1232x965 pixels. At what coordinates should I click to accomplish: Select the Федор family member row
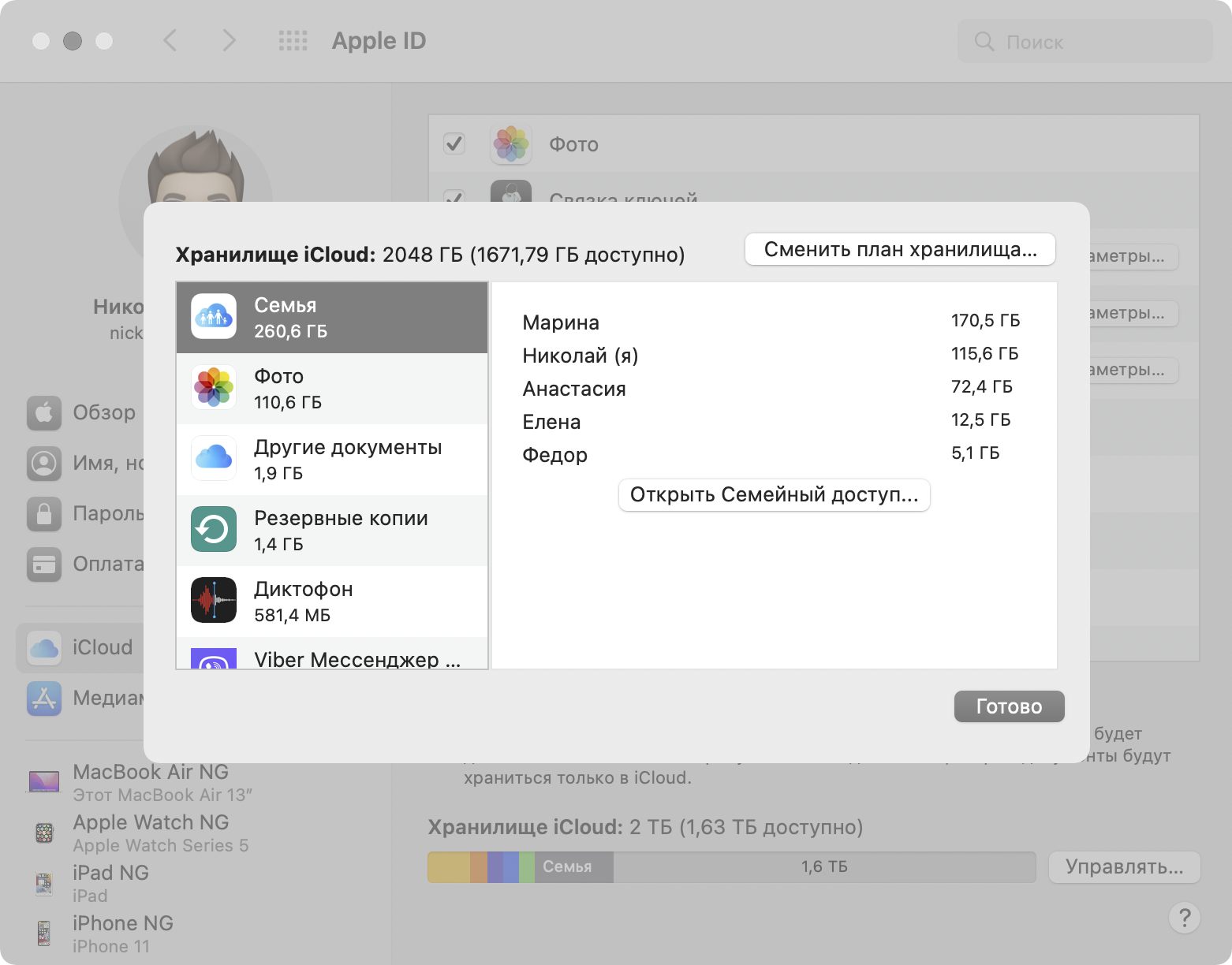[773, 454]
